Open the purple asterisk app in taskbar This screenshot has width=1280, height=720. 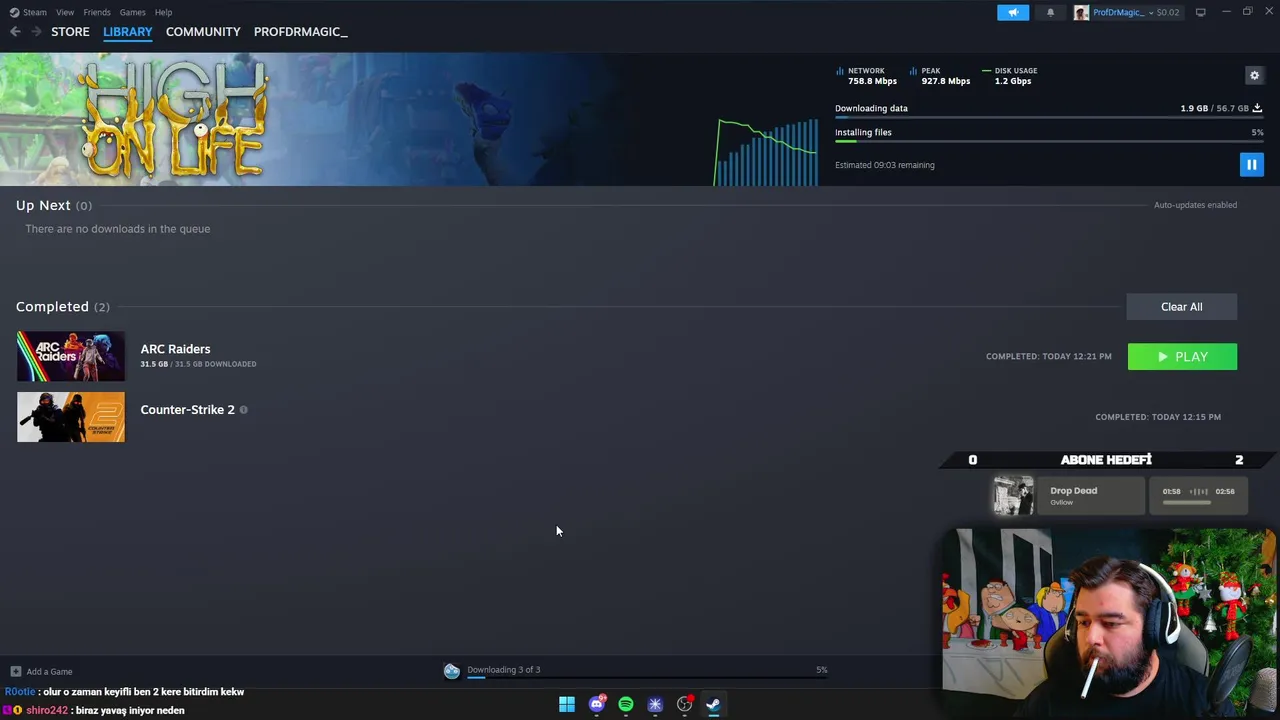tap(655, 705)
